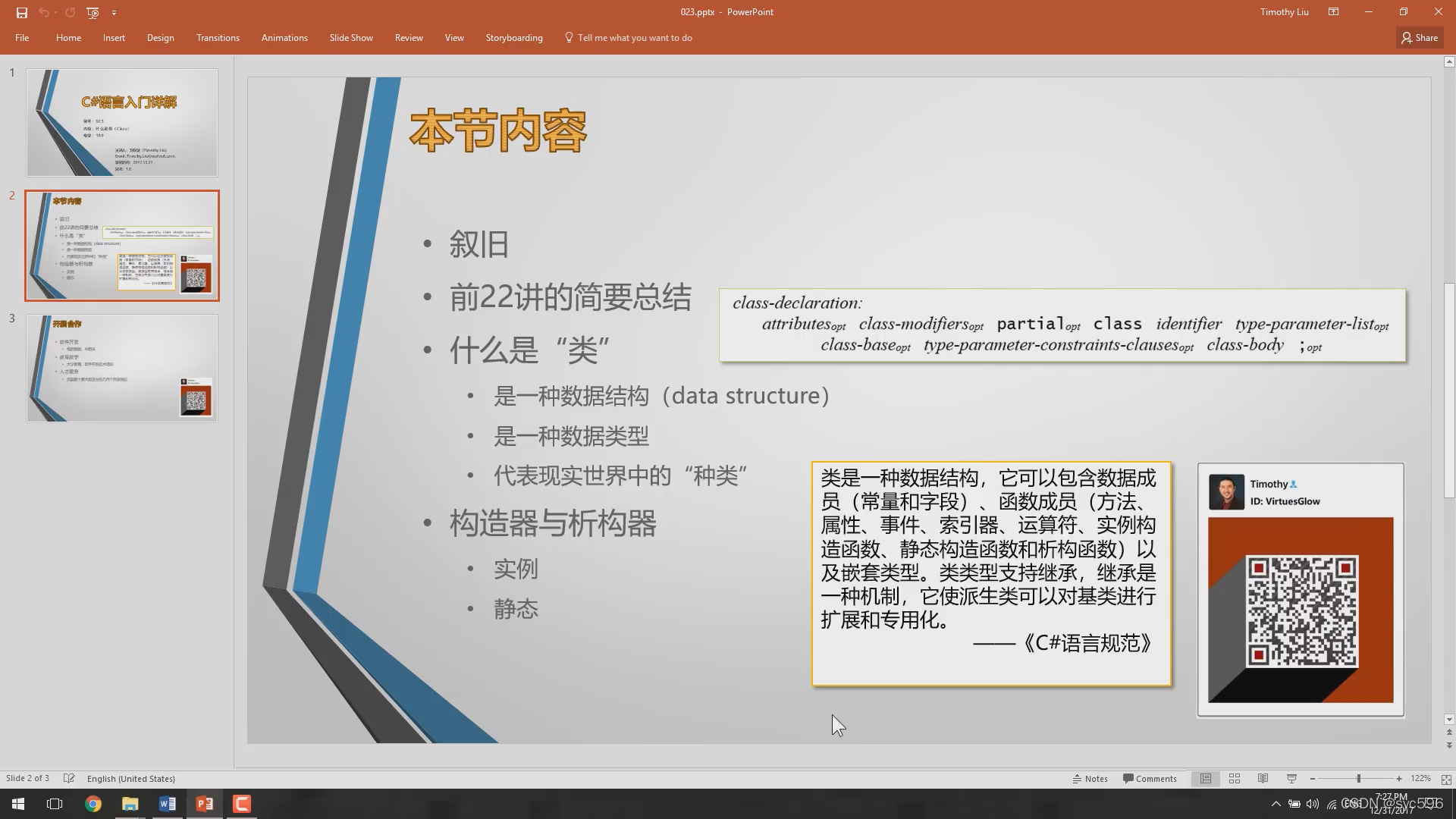Viewport: 1456px width, 819px height.
Task: Open the Word app in taskbar
Action: pyautogui.click(x=168, y=804)
